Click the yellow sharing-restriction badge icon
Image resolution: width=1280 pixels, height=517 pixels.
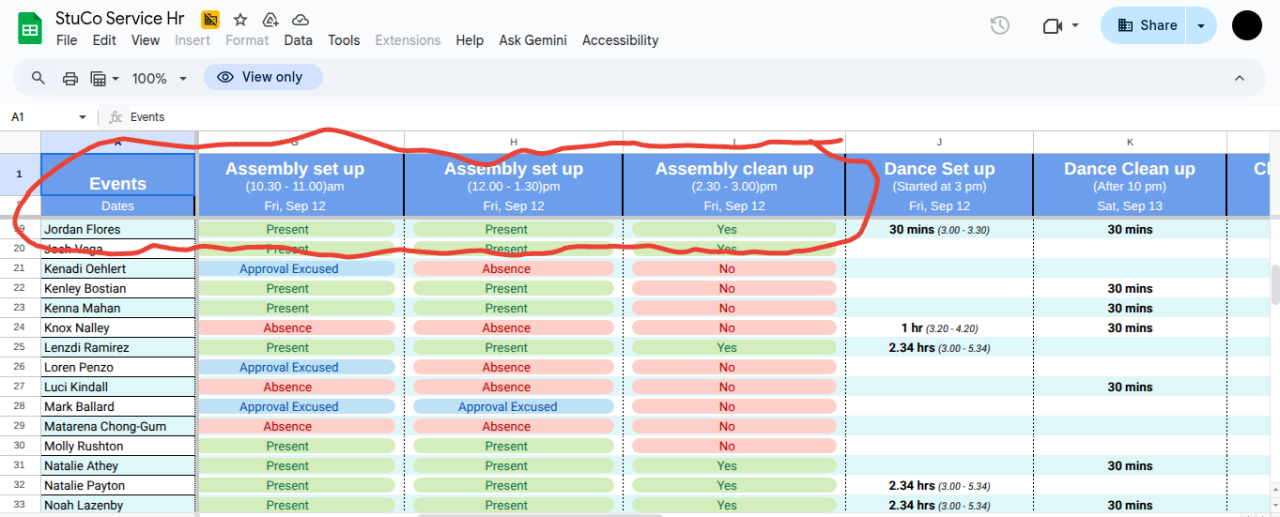210,20
